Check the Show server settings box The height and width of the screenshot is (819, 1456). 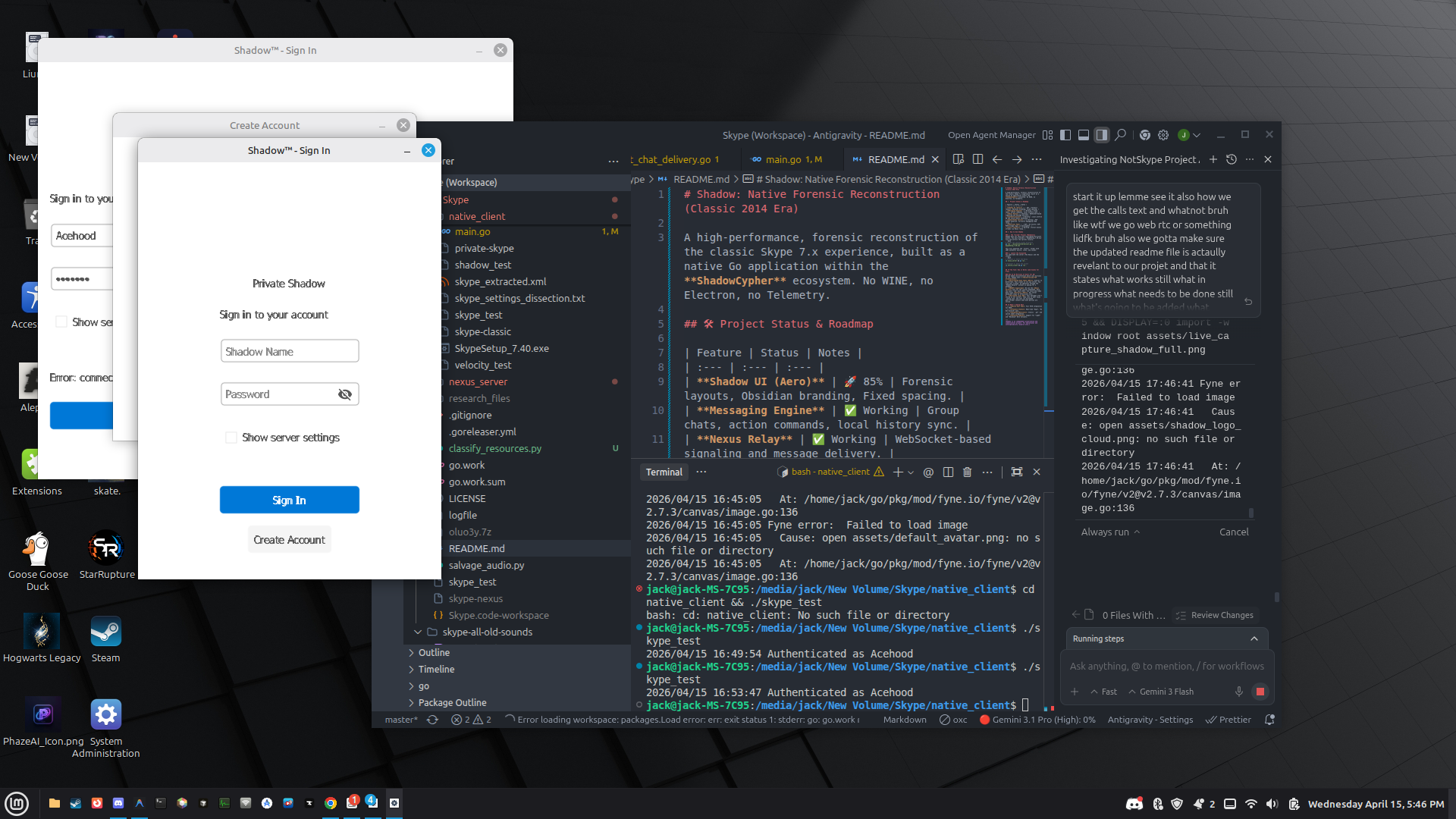(231, 438)
